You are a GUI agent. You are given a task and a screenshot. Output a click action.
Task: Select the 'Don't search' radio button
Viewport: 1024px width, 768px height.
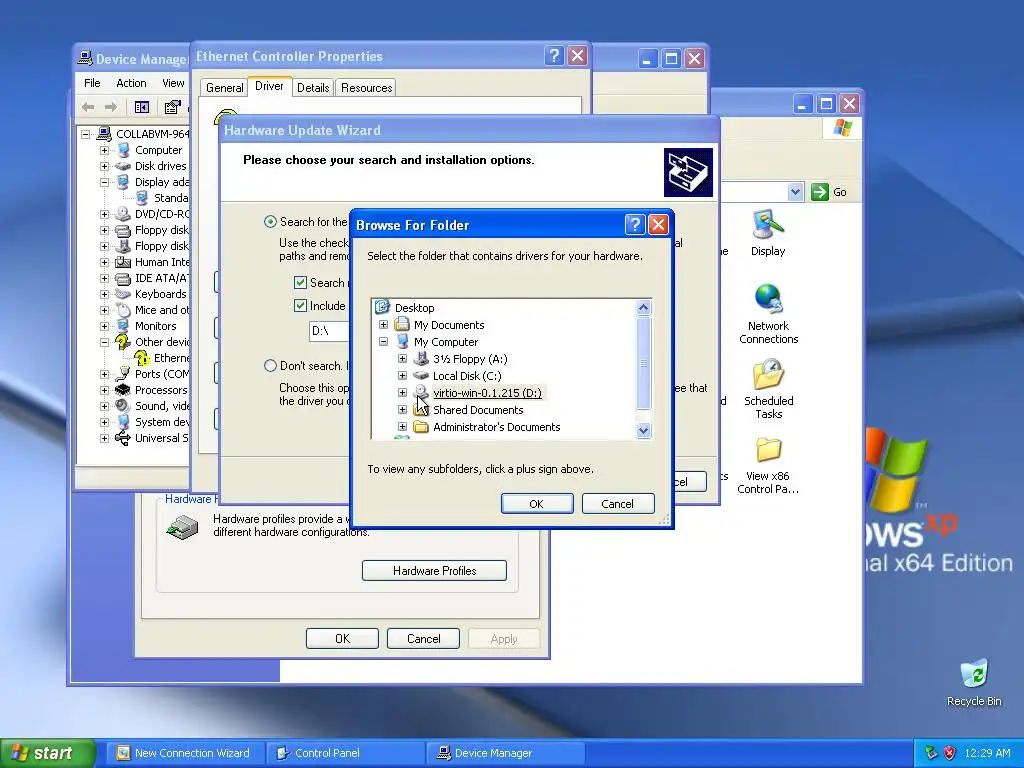270,366
